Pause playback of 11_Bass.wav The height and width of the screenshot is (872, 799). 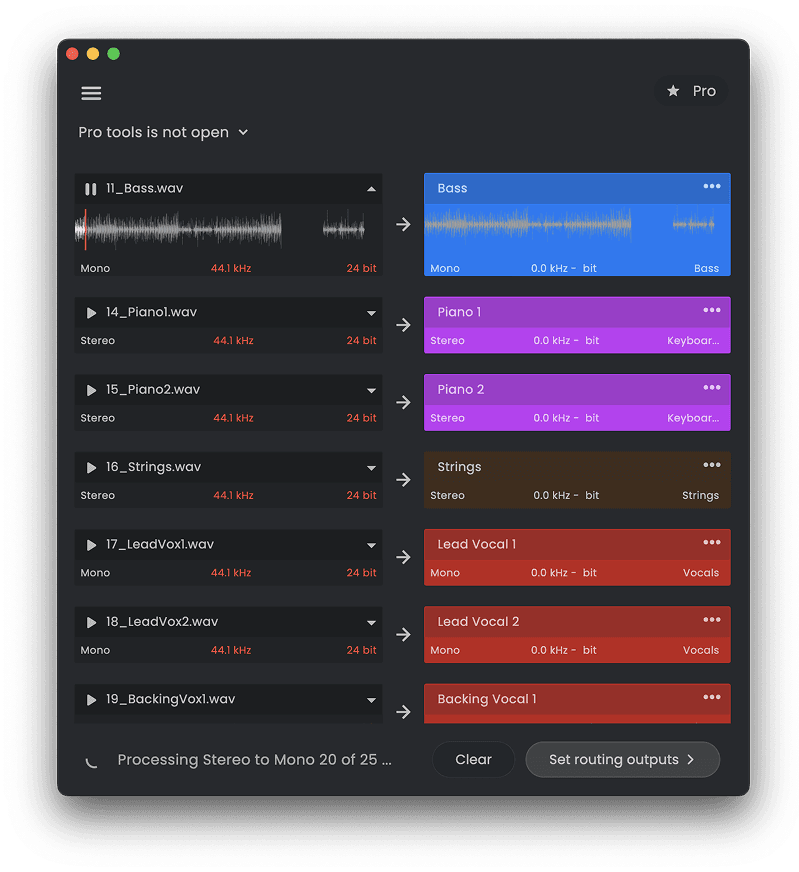point(91,189)
